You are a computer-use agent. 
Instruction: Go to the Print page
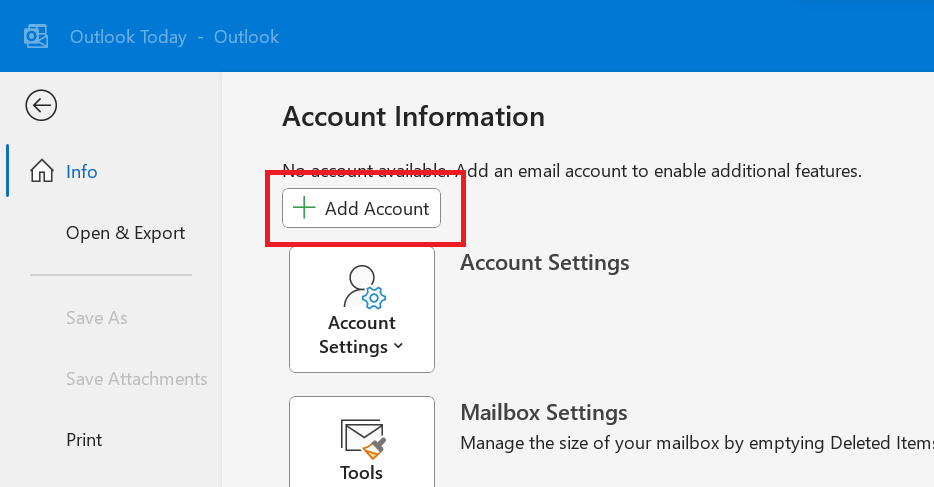[x=84, y=440]
